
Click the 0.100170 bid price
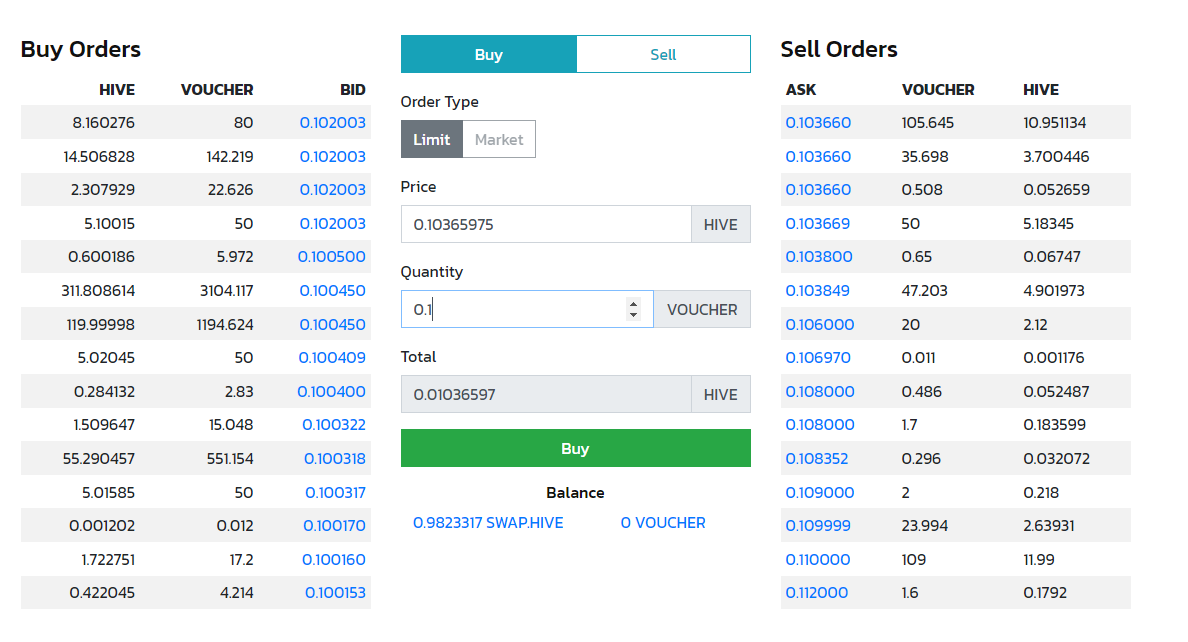point(334,526)
